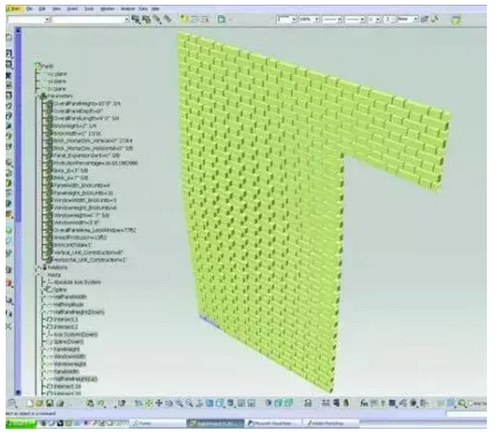Viewport: 500px width, 434px height.
Task: Open the fill color dropdown
Action: point(287,20)
